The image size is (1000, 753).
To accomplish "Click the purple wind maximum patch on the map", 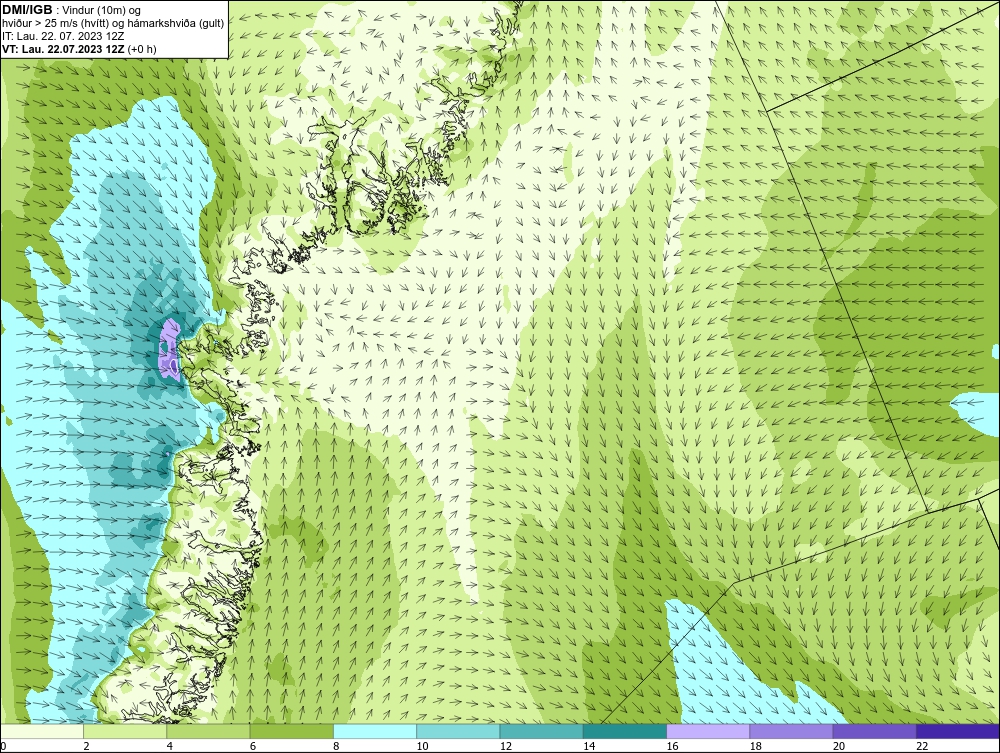I will (x=170, y=349).
